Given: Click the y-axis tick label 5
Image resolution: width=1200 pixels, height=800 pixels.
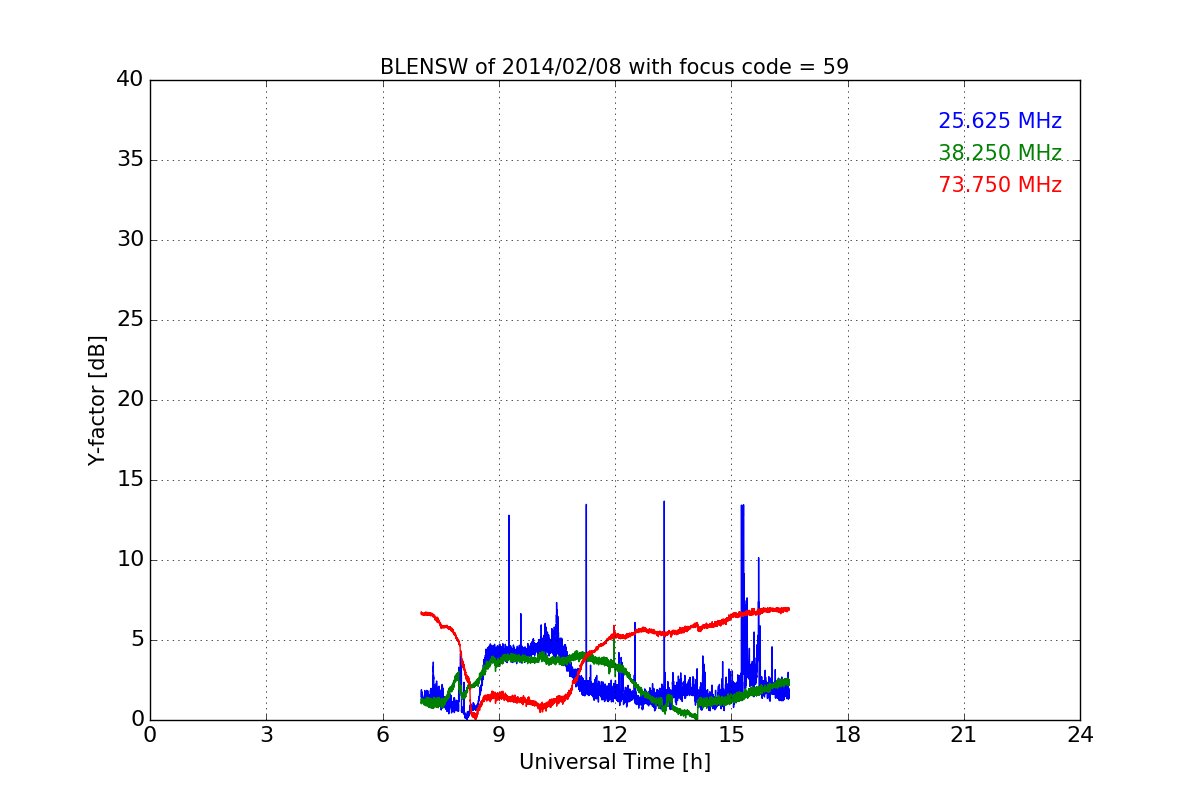Looking at the screenshot, I should pos(136,640).
